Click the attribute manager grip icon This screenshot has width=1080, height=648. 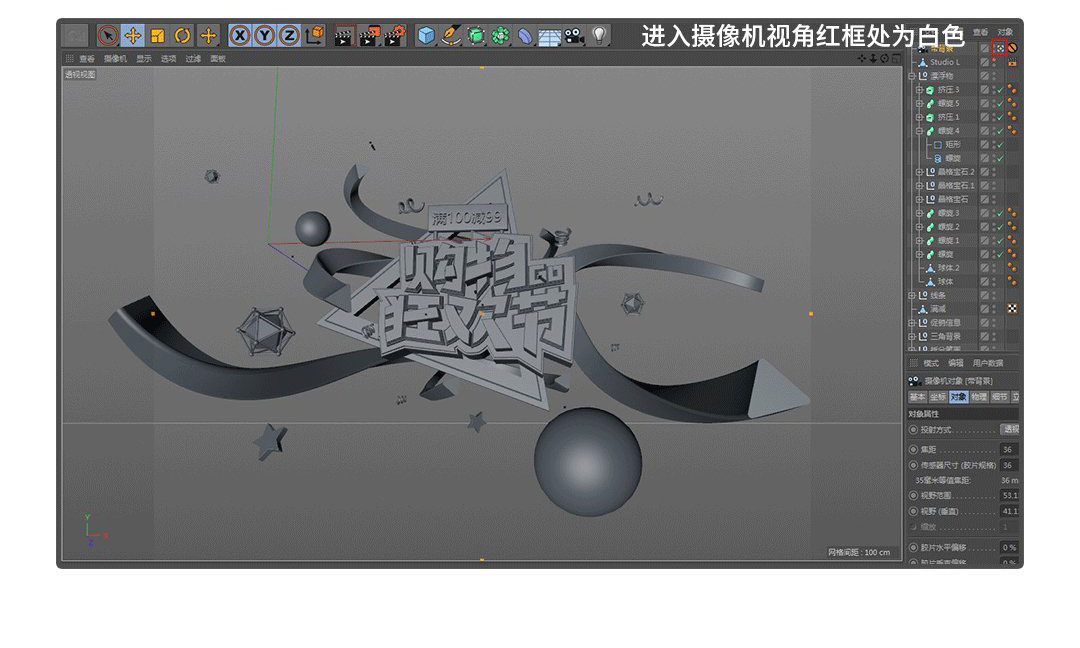point(914,363)
